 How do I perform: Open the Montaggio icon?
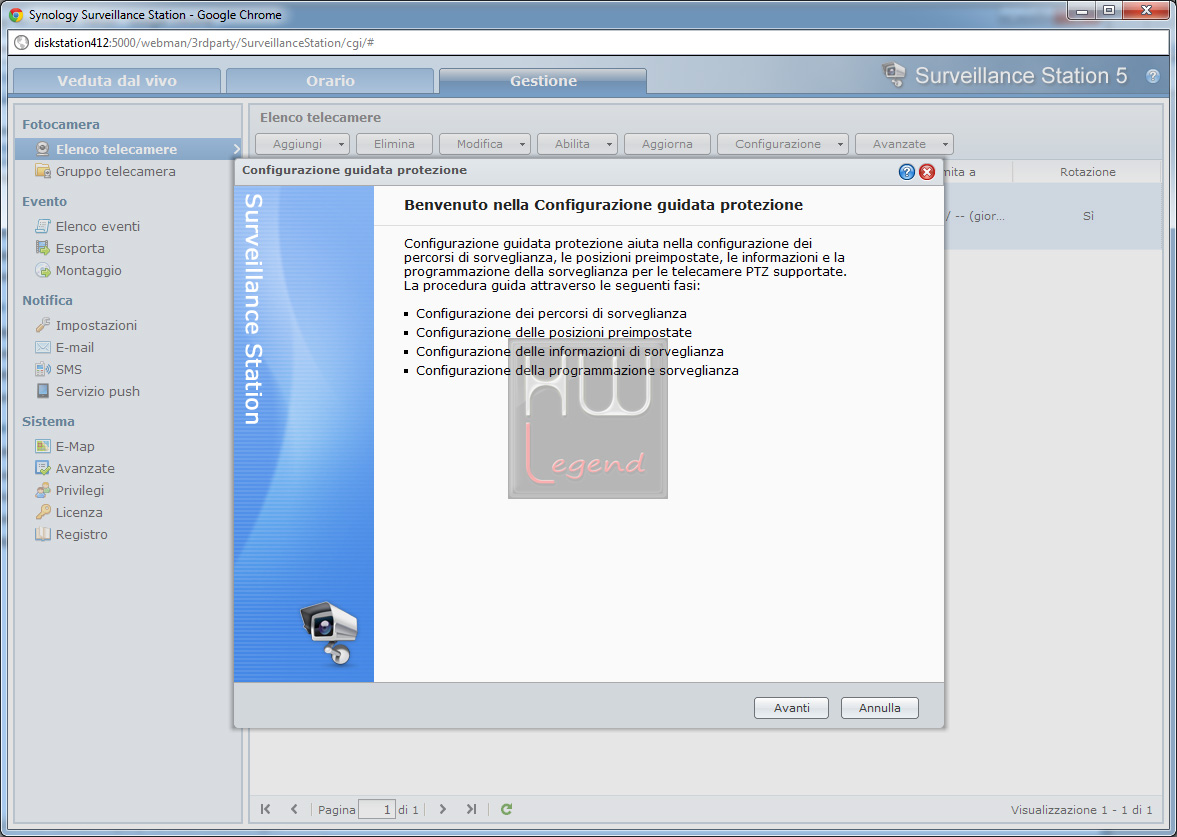pyautogui.click(x=43, y=270)
